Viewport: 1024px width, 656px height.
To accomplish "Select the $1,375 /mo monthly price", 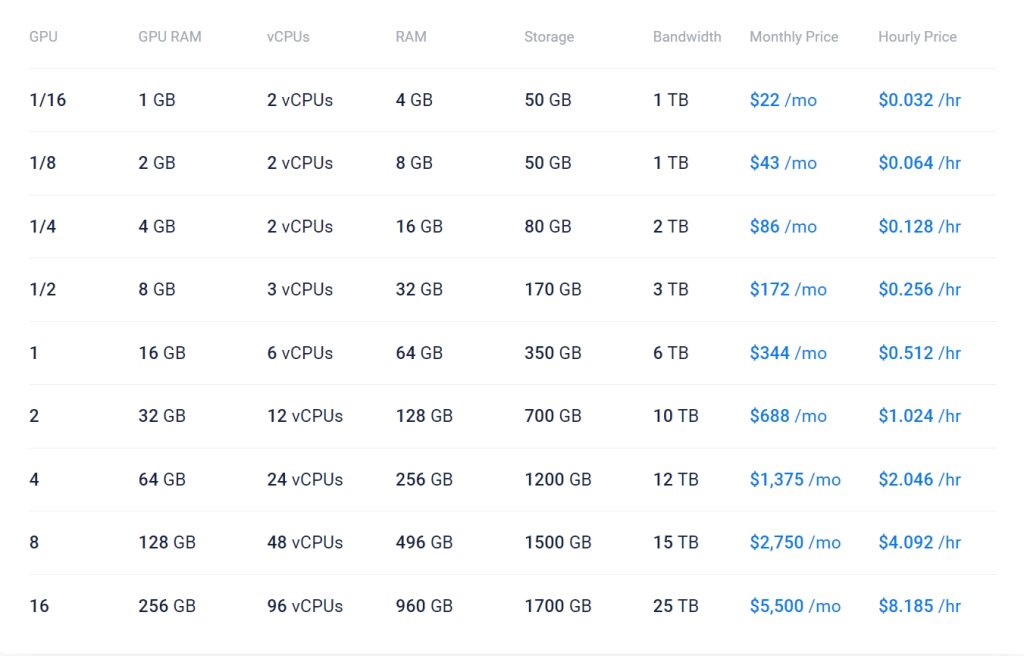I will (x=795, y=480).
